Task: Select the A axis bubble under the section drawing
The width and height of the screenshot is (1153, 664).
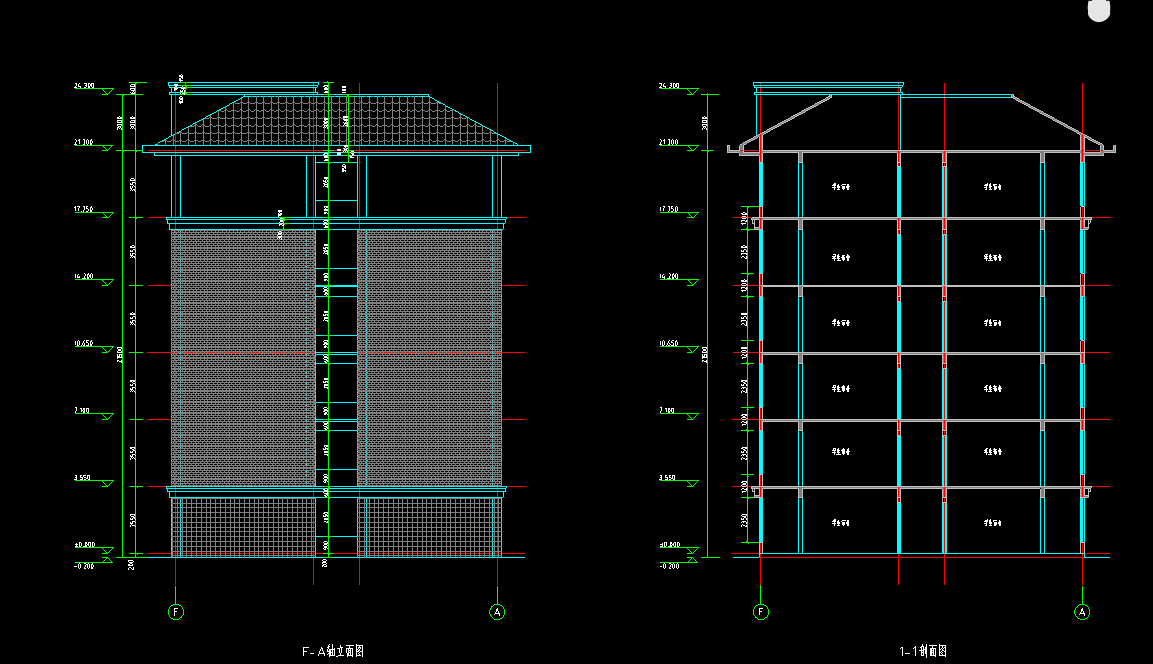Action: [x=1082, y=611]
